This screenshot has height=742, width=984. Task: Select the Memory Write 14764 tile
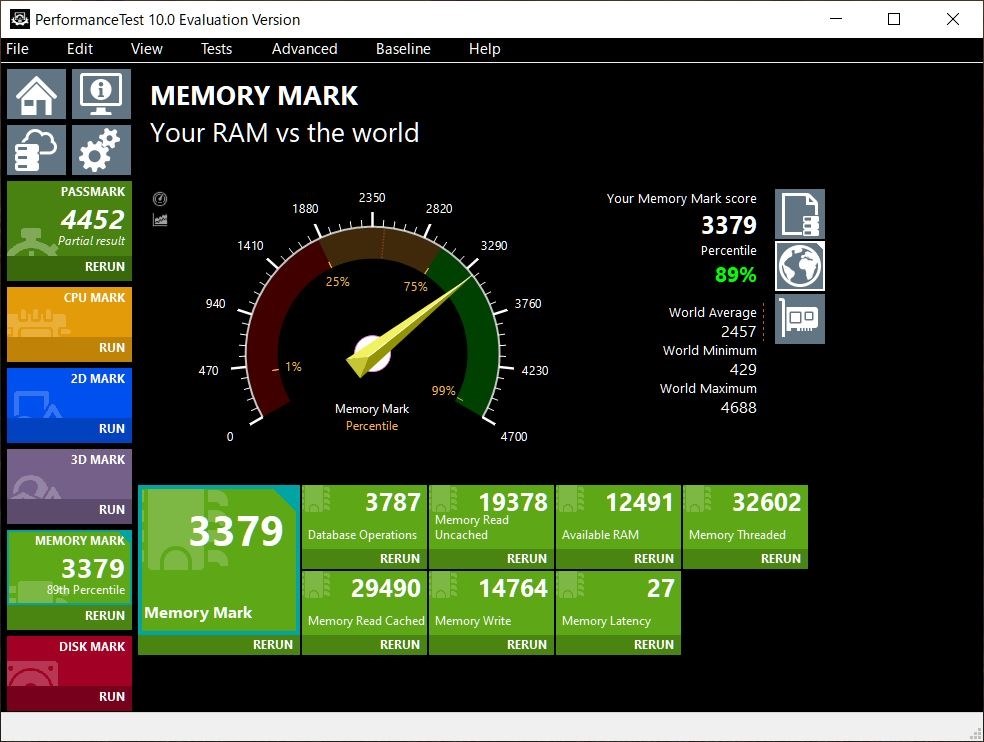click(491, 603)
